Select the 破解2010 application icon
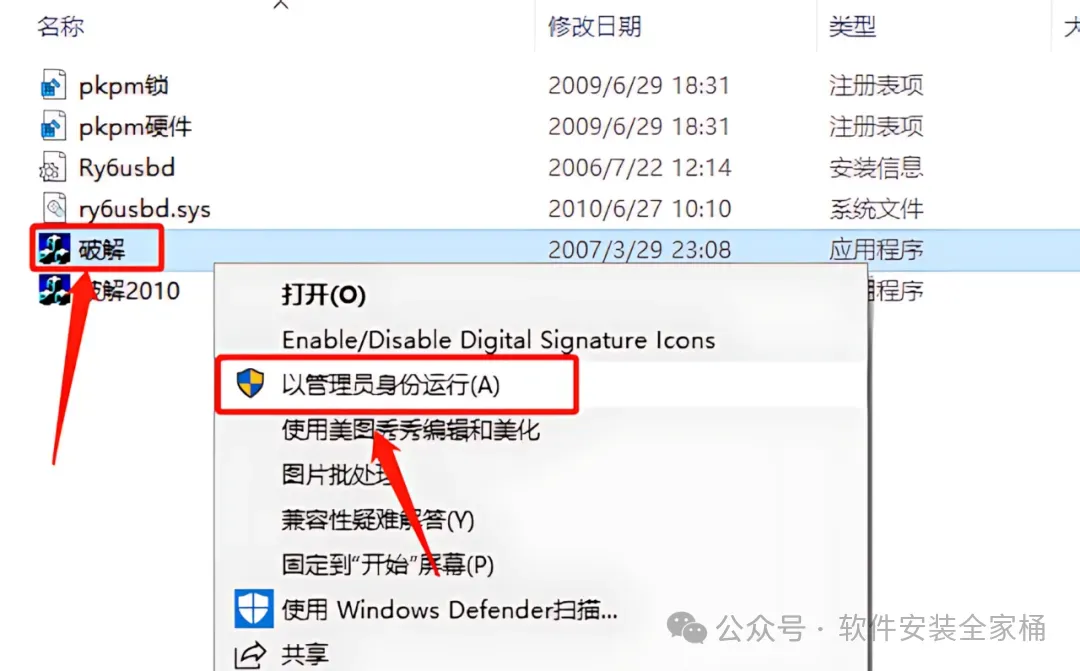This screenshot has width=1080, height=671. (54, 290)
